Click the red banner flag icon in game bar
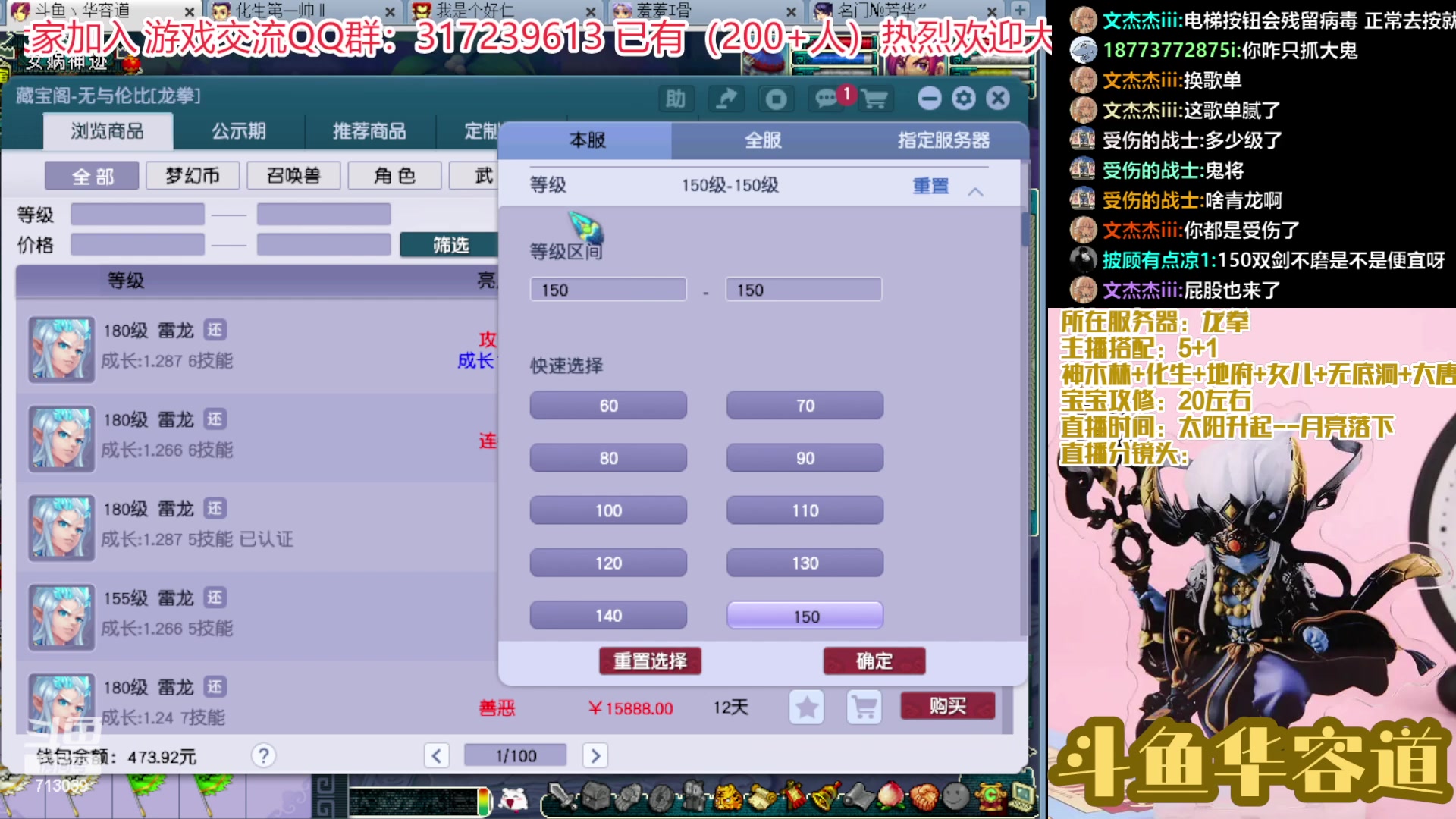This screenshot has width=1456, height=819. pos(793,797)
